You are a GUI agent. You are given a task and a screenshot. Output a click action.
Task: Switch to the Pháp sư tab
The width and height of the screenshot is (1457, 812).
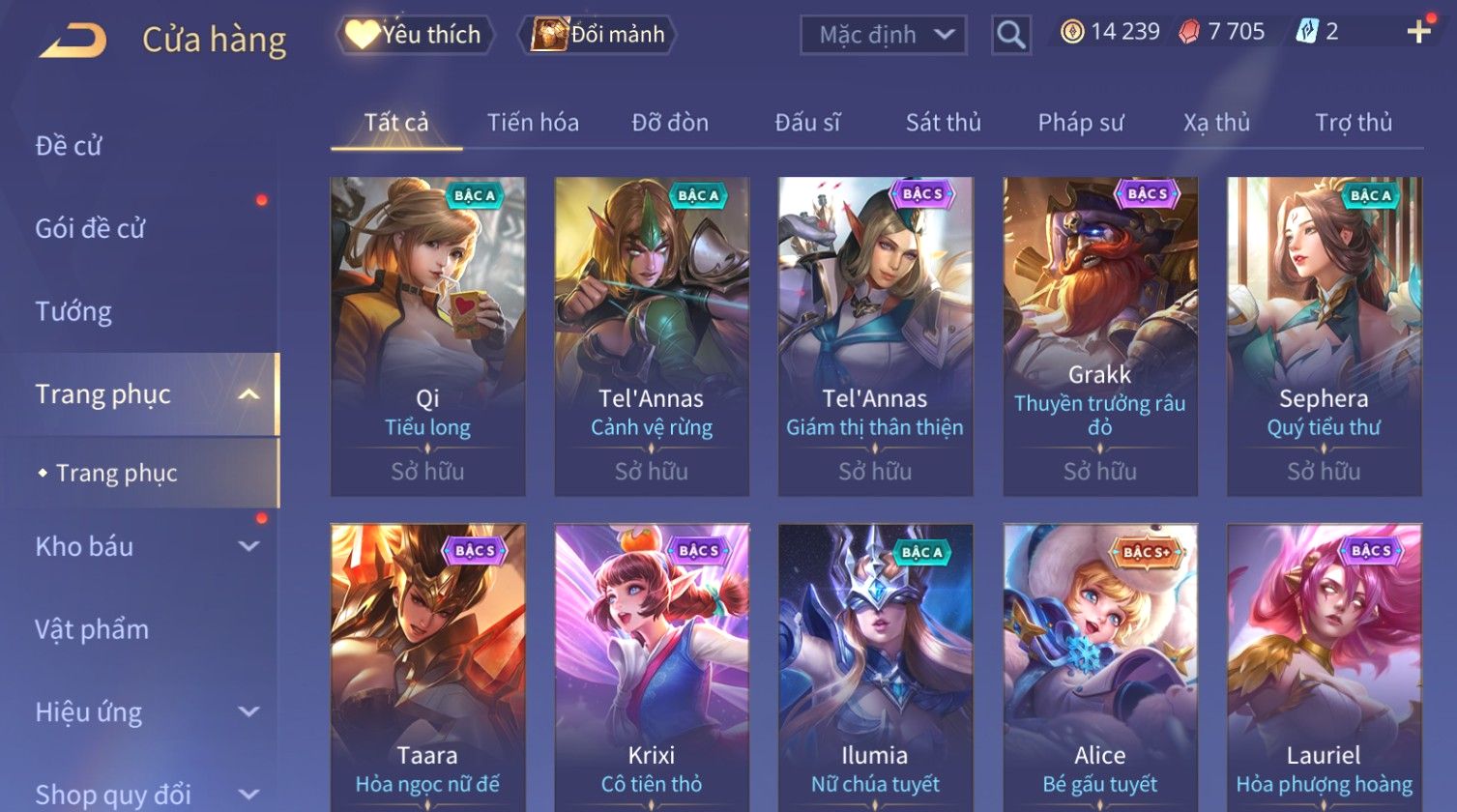click(x=1081, y=123)
